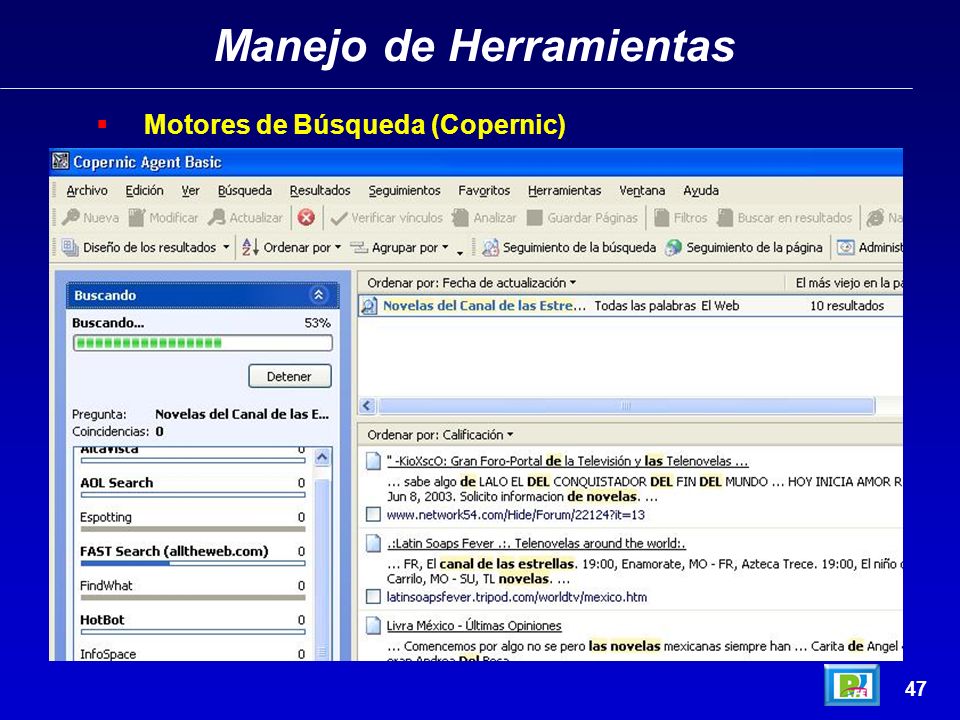Click the green Buscando progress bar

point(203,343)
